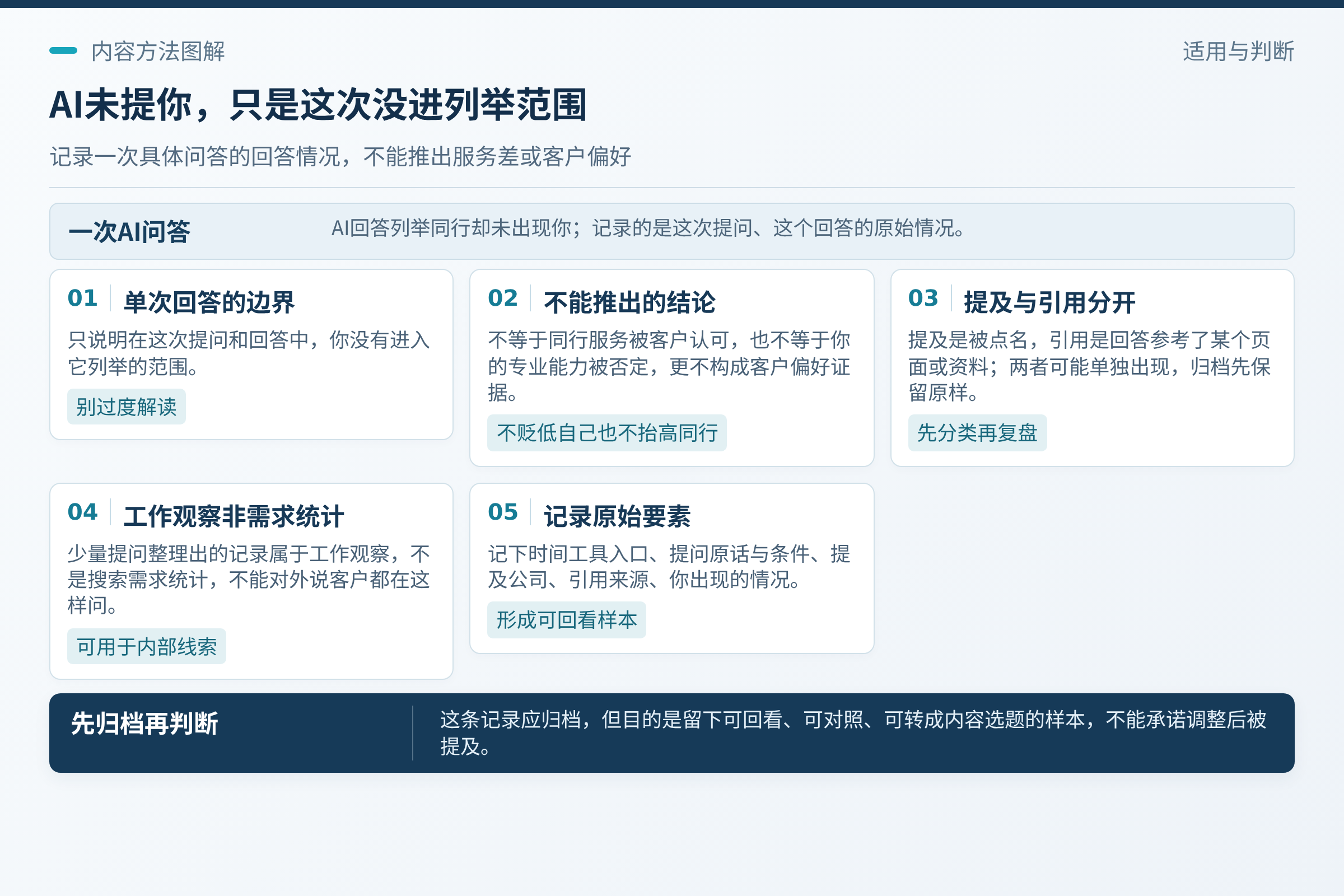Click the subtitle 记录一次具体问答的回答情况
This screenshot has width=1344, height=896.
[x=340, y=157]
